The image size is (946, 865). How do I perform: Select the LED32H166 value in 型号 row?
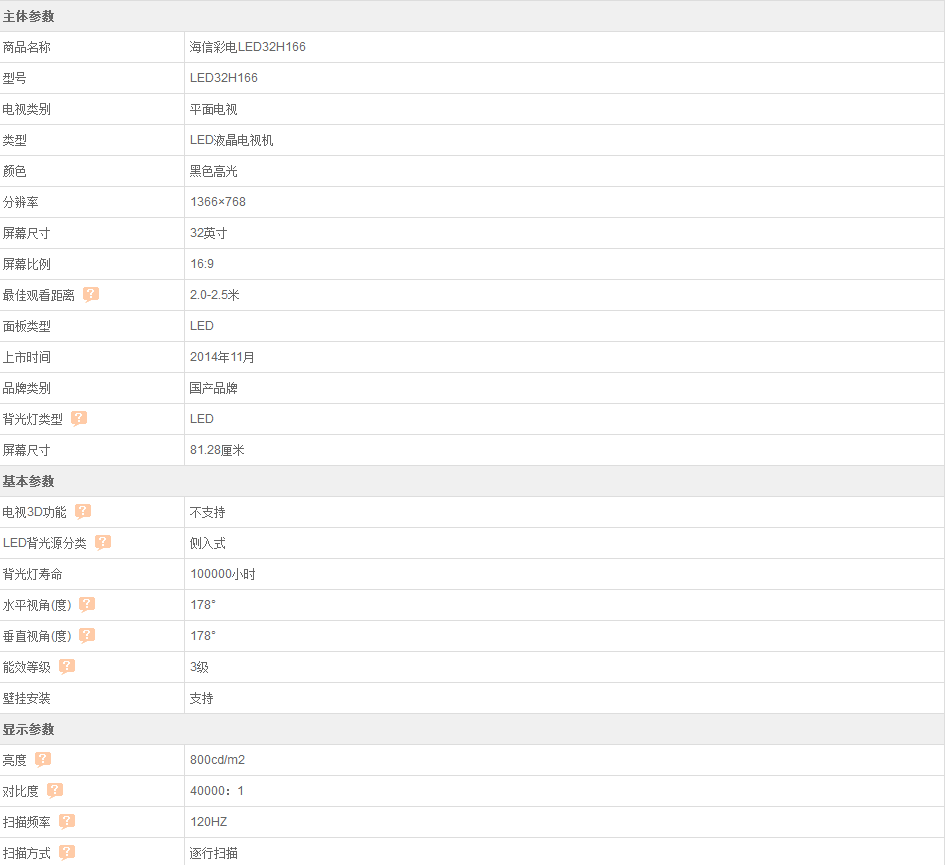coord(224,78)
